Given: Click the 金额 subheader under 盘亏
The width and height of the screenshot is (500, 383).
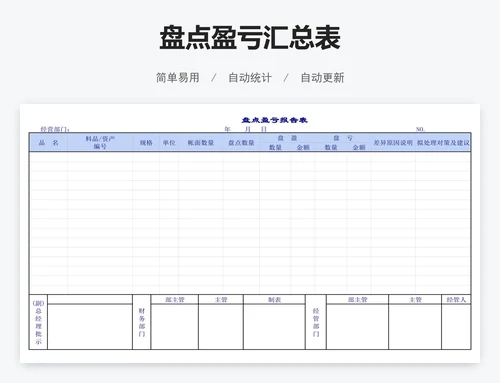Looking at the screenshot, I should tap(359, 147).
